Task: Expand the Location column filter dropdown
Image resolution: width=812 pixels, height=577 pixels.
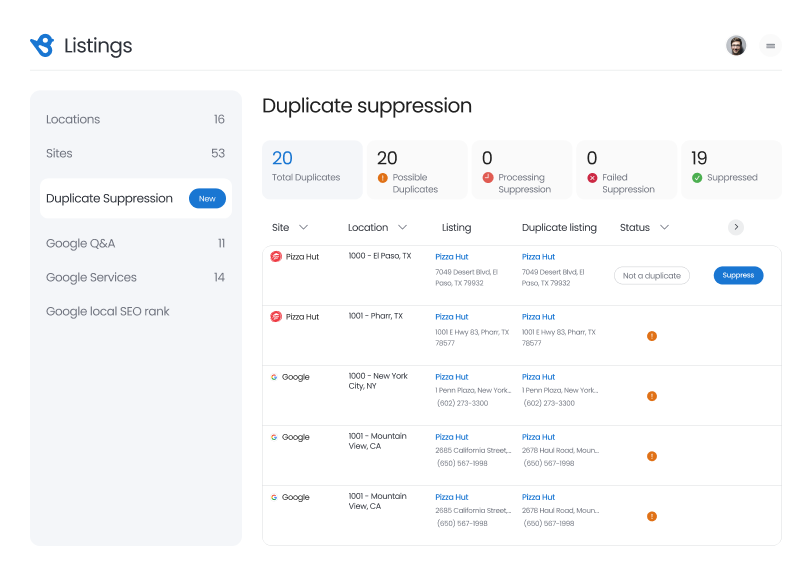Action: coord(403,227)
